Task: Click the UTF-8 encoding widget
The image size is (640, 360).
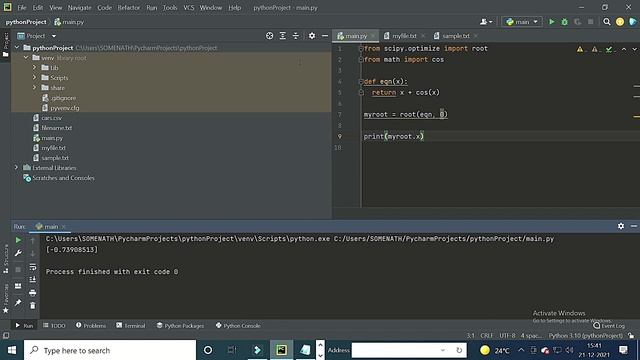Action: [x=507, y=336]
